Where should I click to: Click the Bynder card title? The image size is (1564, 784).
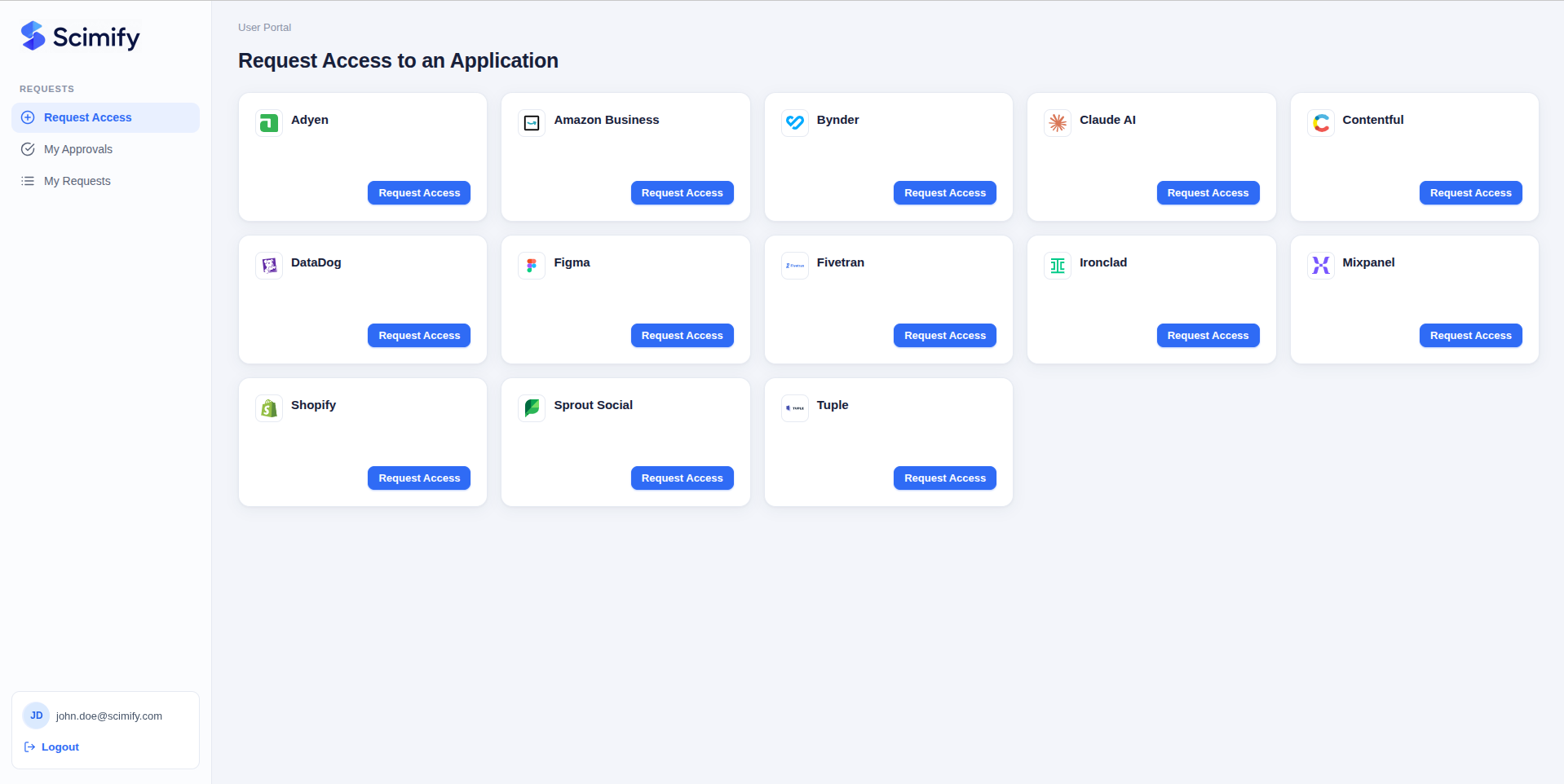point(837,120)
